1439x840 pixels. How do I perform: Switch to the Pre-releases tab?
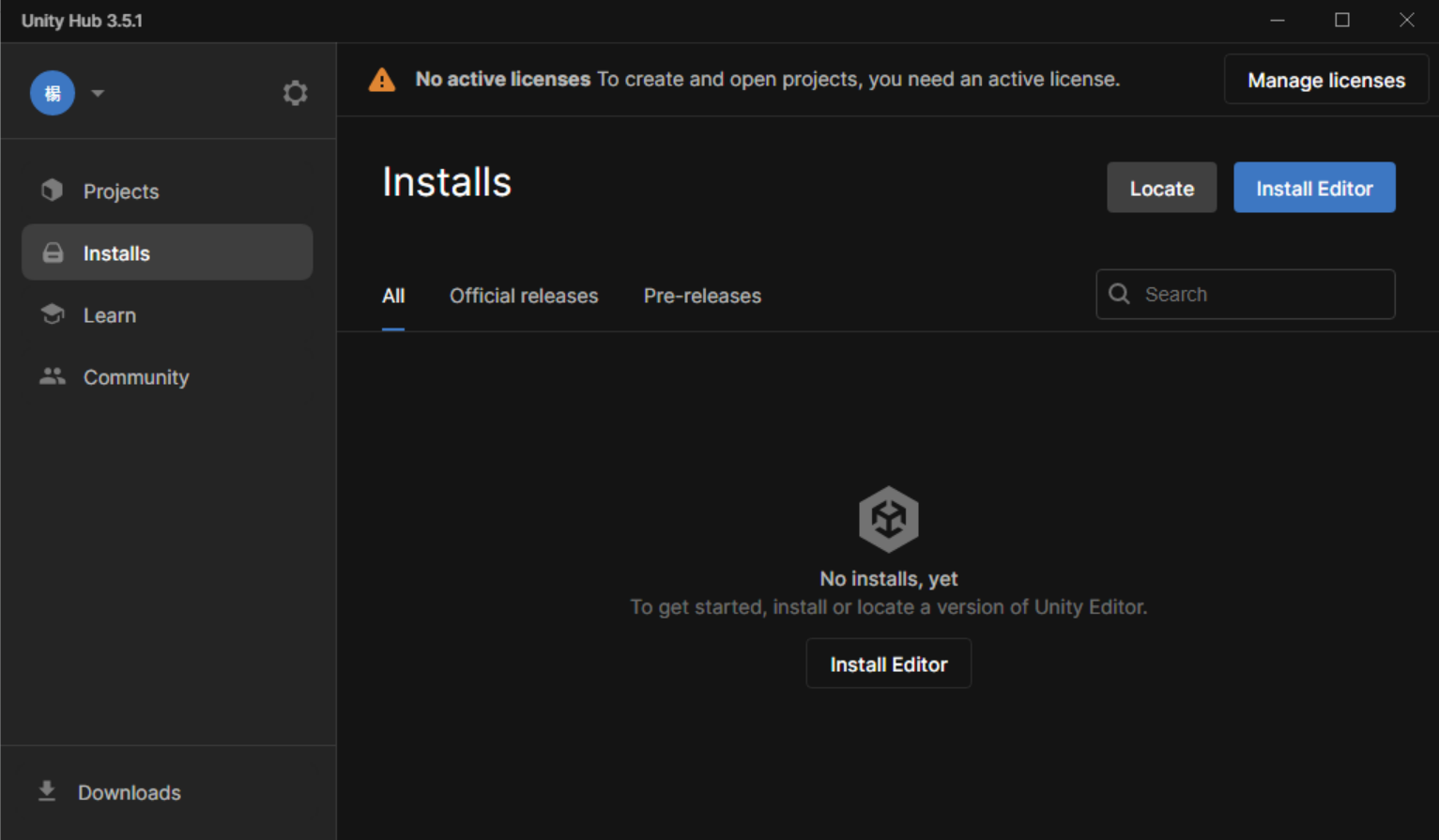tap(702, 296)
